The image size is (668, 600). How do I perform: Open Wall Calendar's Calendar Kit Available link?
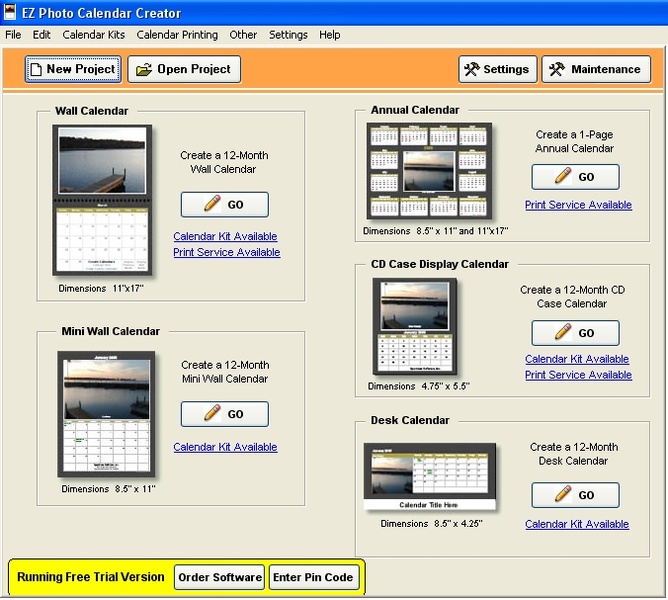[x=225, y=236]
